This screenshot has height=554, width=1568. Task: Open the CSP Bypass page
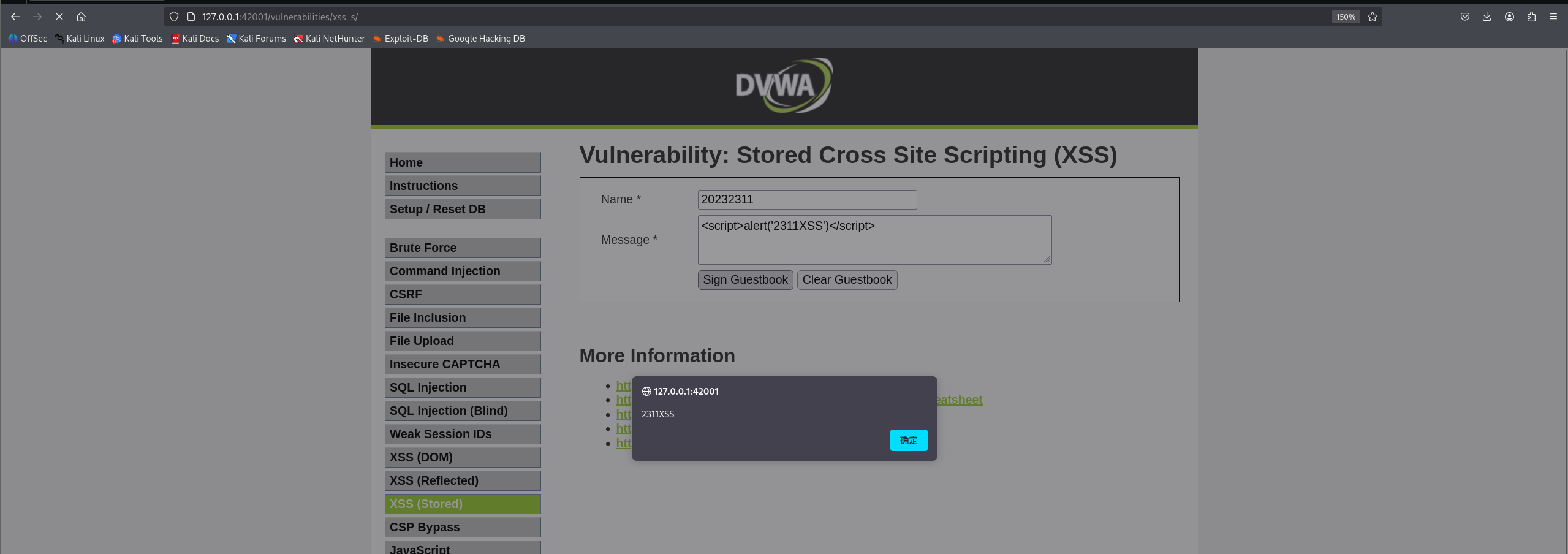pyautogui.click(x=463, y=527)
